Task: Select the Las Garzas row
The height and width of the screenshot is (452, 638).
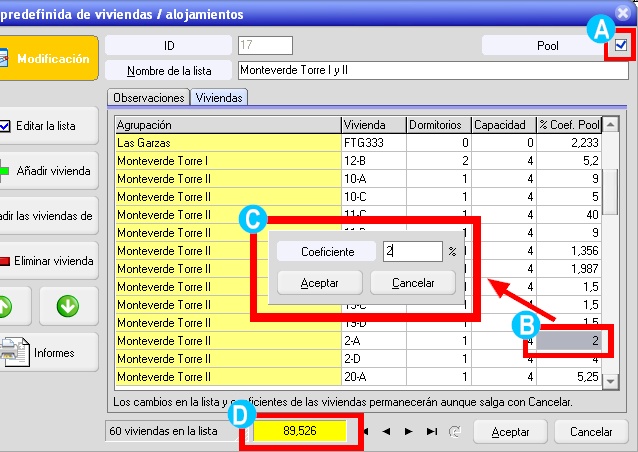Action: [358, 143]
